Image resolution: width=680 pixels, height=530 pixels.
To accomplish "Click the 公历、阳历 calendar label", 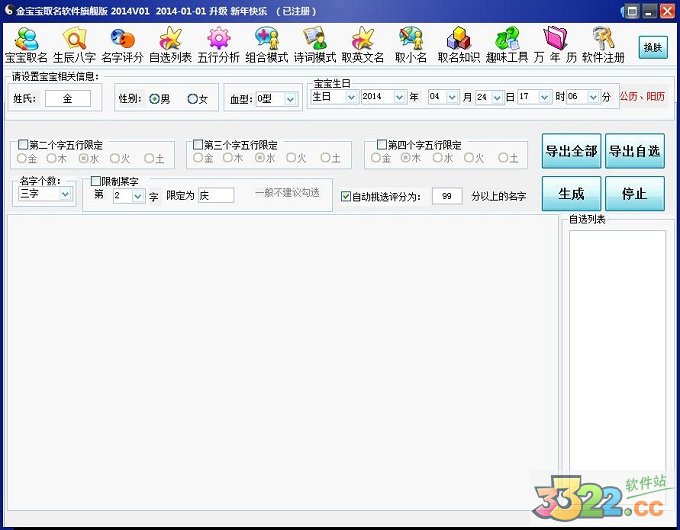I will [x=642, y=96].
